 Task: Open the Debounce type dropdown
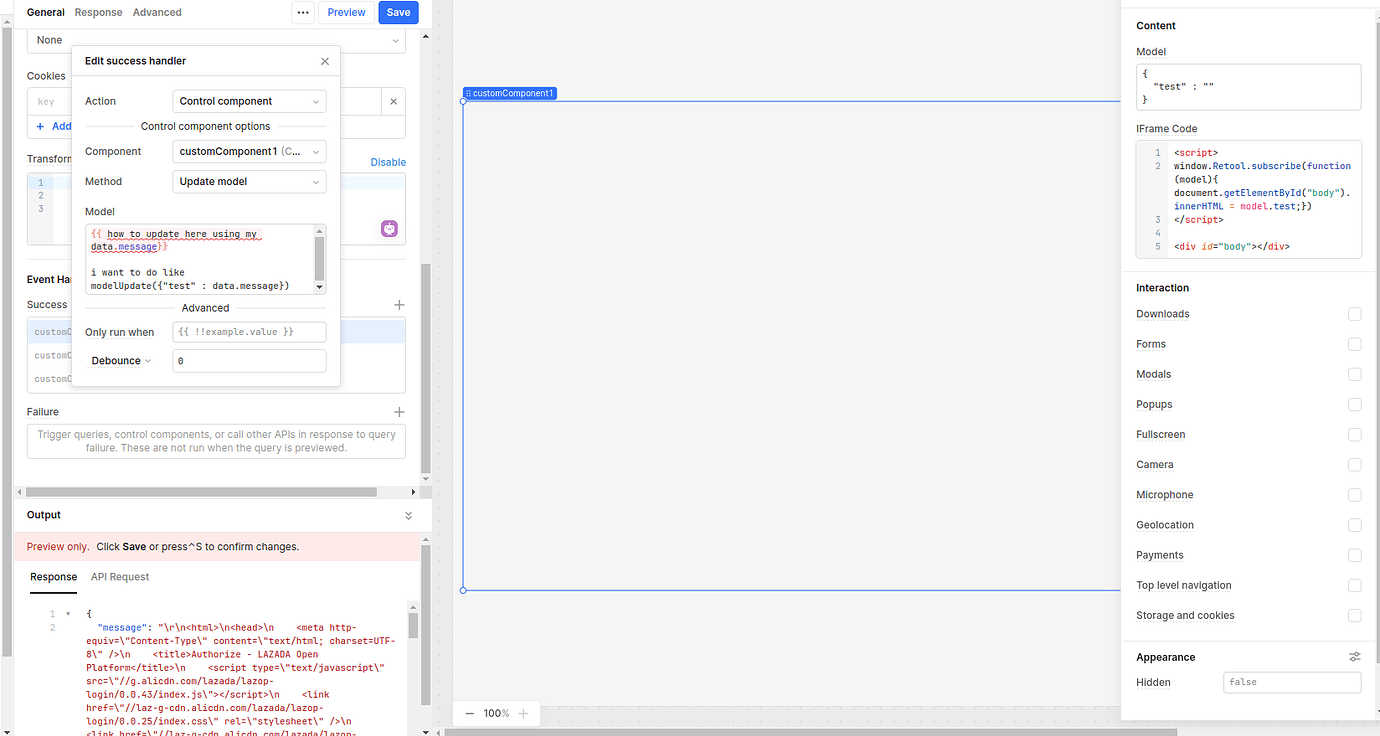[x=120, y=361]
